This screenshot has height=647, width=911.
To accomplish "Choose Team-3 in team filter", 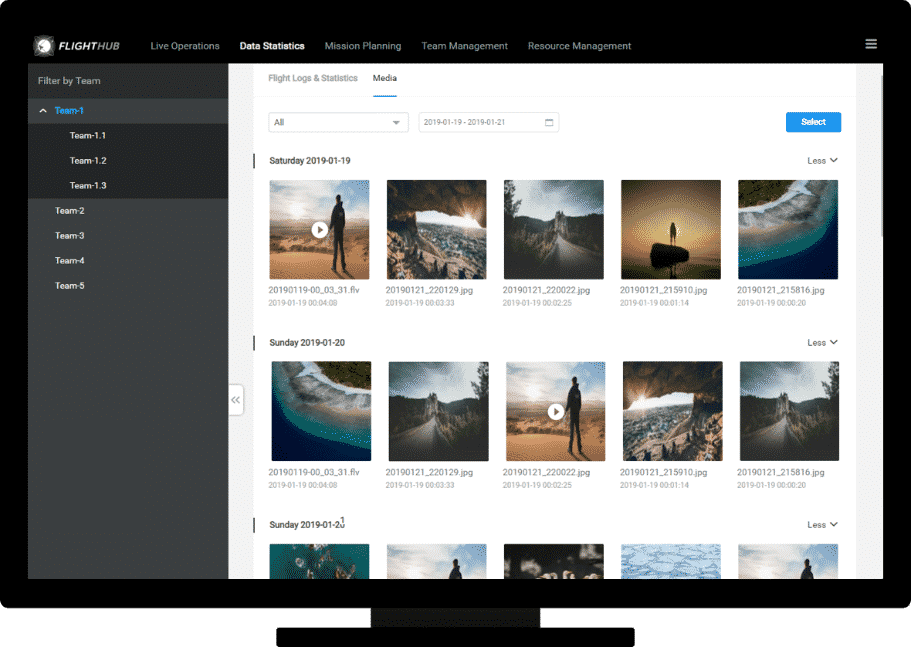I will click(70, 236).
